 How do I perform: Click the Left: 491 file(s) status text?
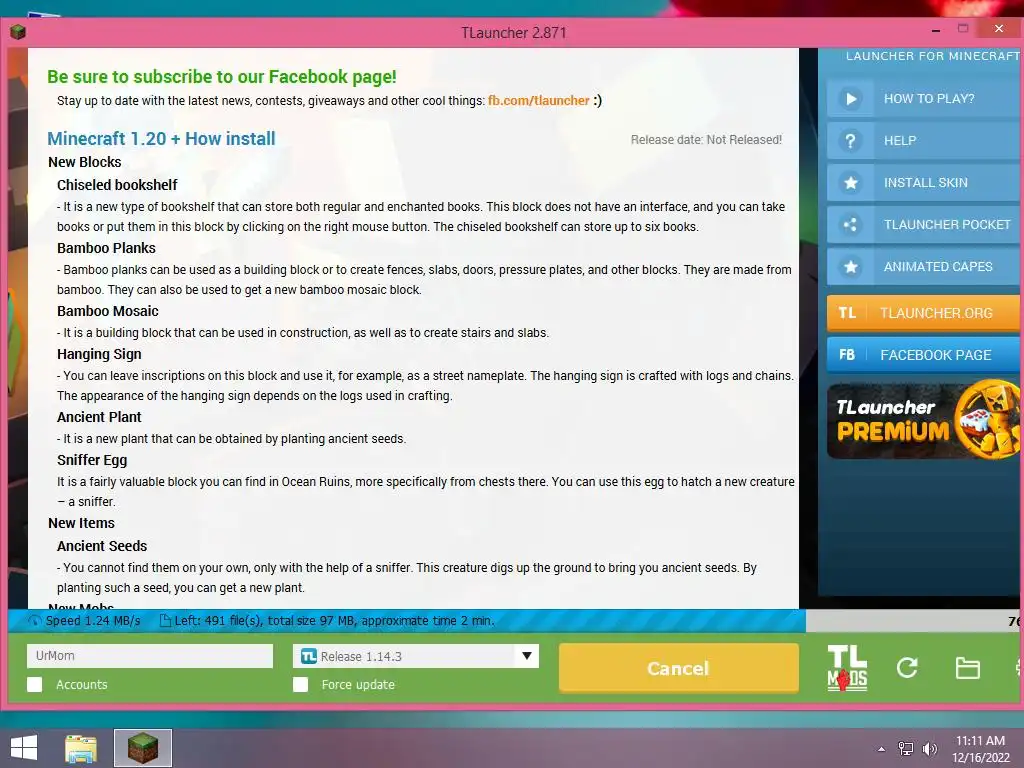[x=334, y=620]
